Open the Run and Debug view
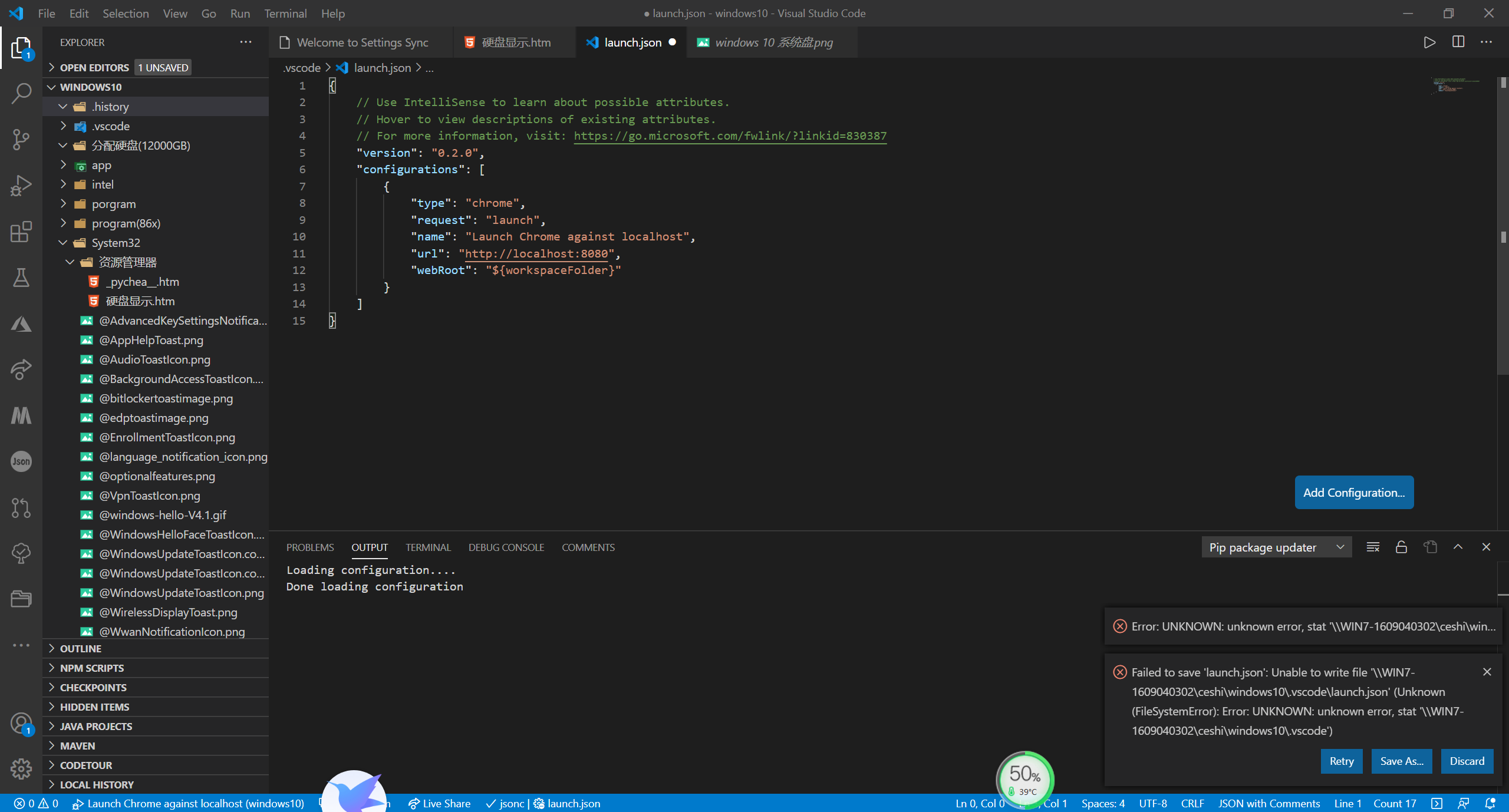This screenshot has width=1509, height=812. pos(21,186)
